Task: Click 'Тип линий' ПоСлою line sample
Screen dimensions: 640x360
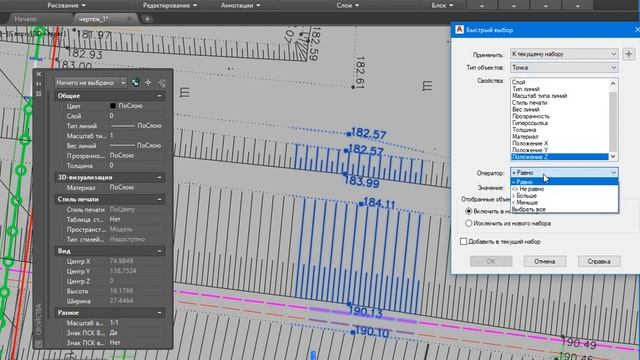Action: tap(123, 126)
